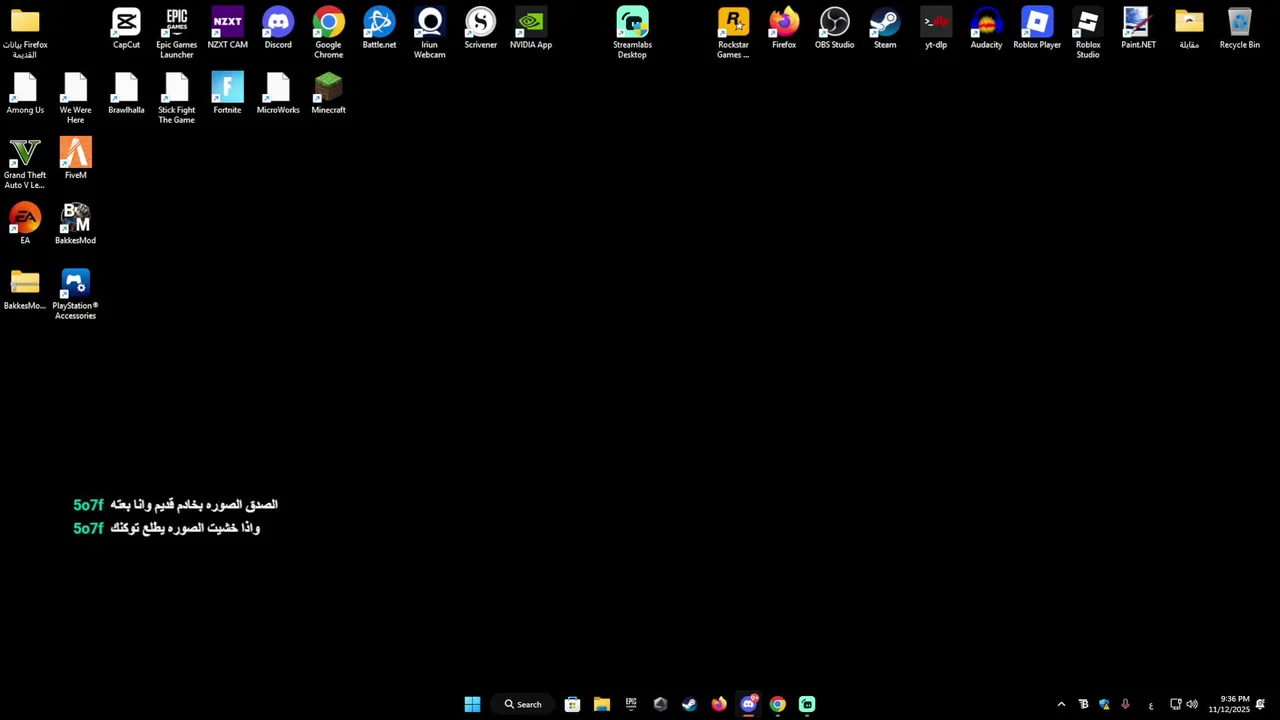Select Stick Fight The Game icon
1280x720 pixels.
click(176, 99)
